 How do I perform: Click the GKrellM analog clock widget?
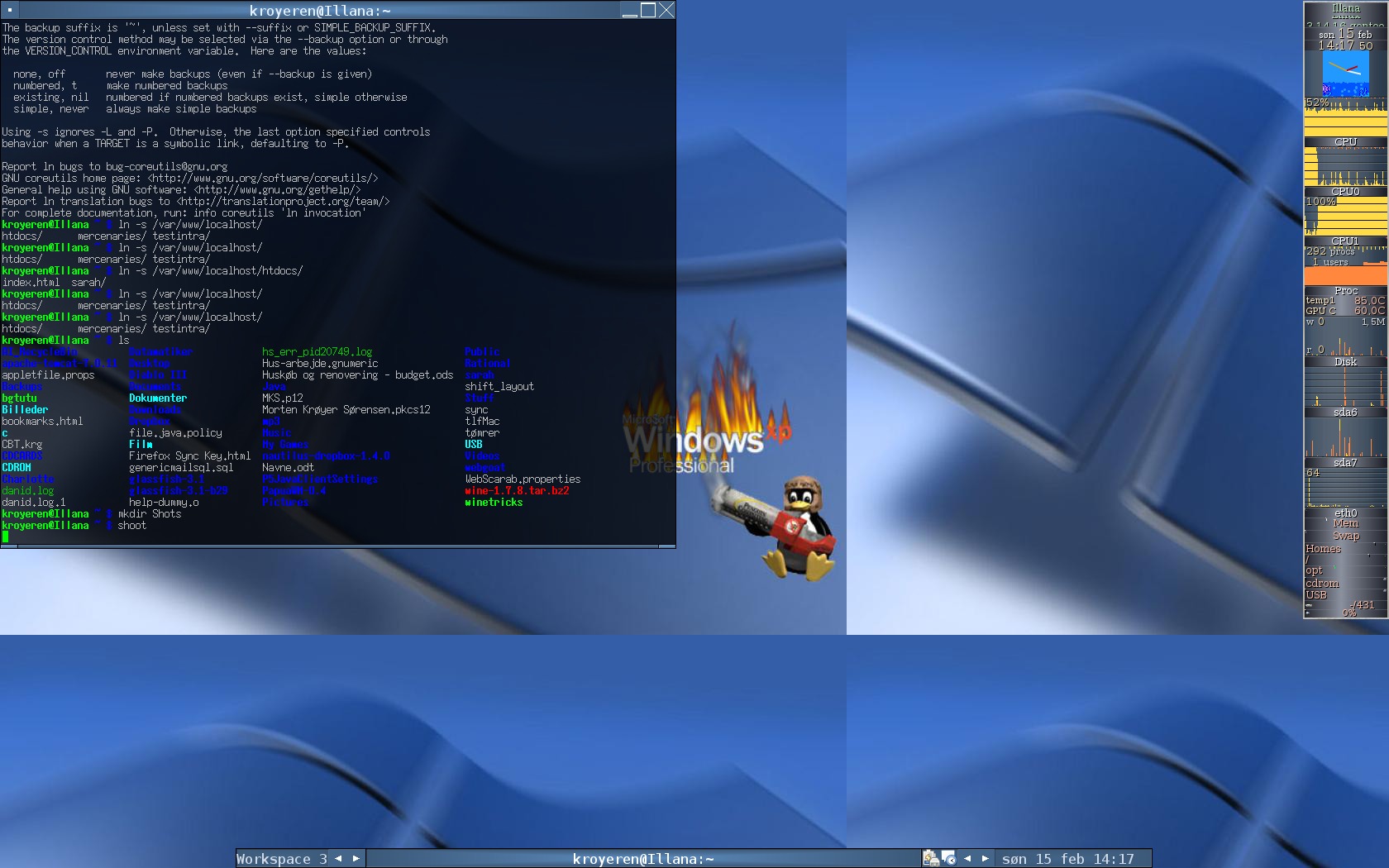coord(1345,74)
